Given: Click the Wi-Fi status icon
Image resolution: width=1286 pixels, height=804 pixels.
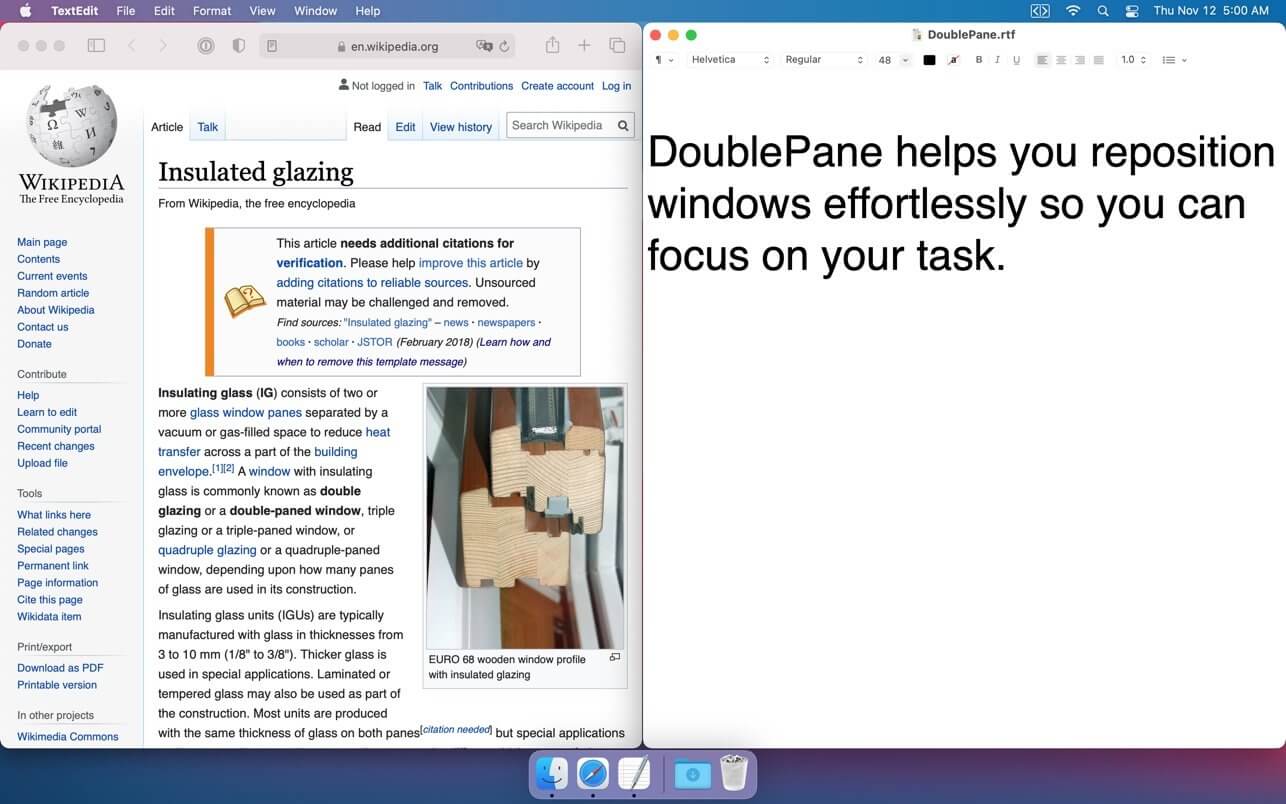Looking at the screenshot, I should pos(1073,11).
